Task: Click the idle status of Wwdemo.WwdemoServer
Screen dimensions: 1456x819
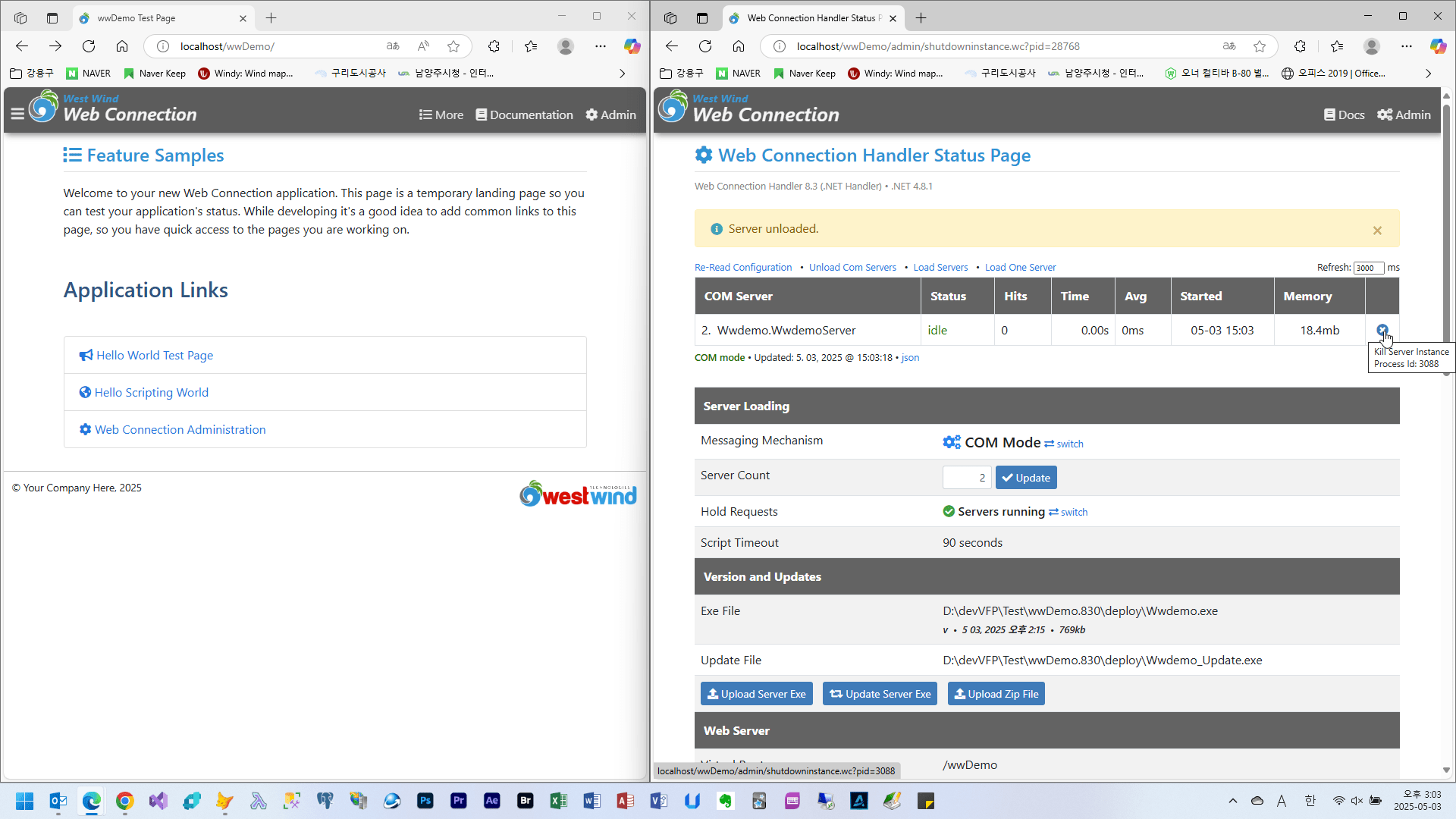Action: tap(937, 331)
